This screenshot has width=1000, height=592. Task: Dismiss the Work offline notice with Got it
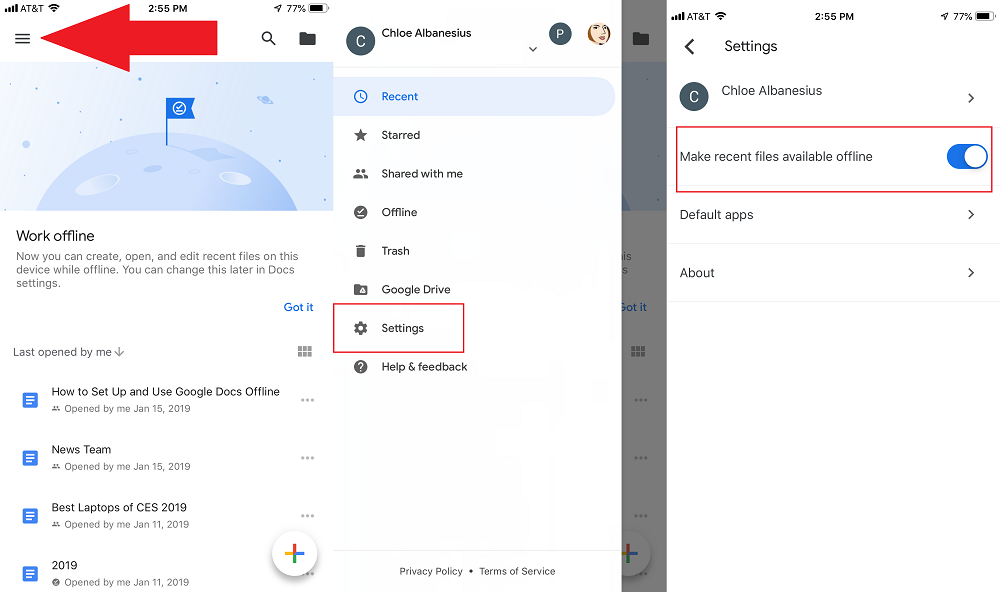point(298,307)
